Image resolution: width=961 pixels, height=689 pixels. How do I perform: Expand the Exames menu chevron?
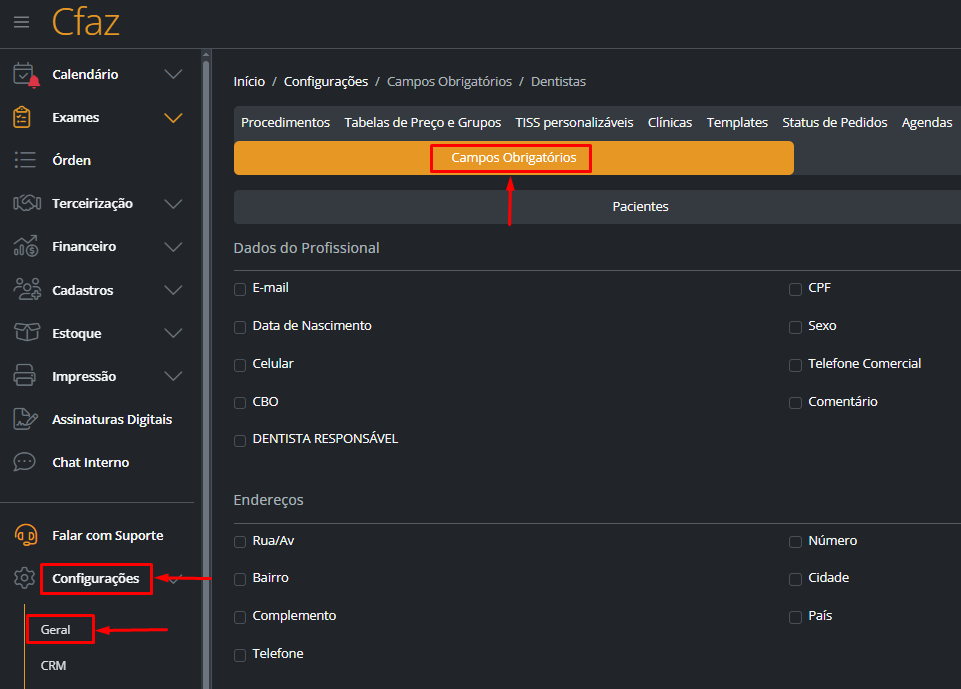tap(173, 117)
